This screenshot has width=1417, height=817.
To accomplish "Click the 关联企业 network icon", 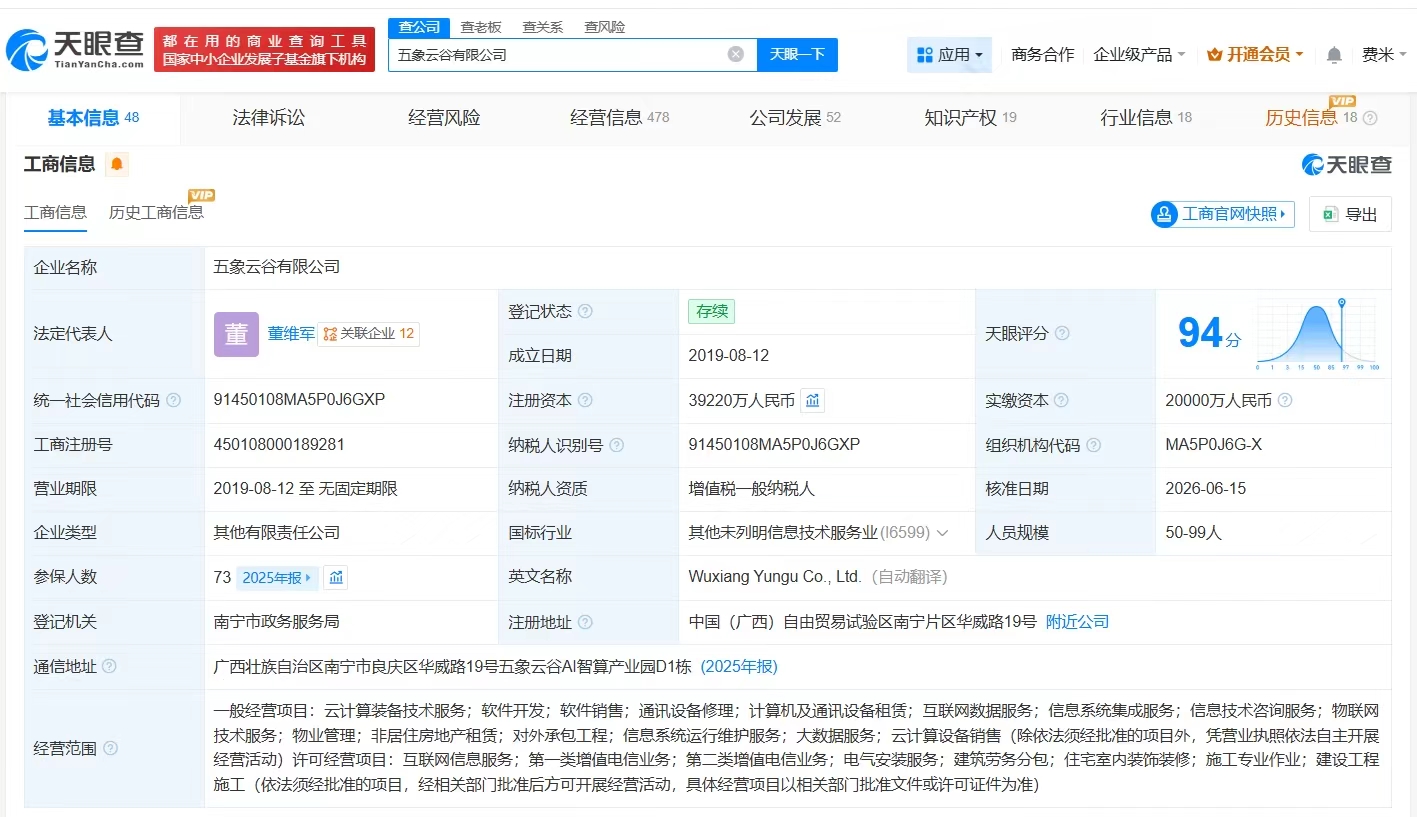I will (330, 334).
